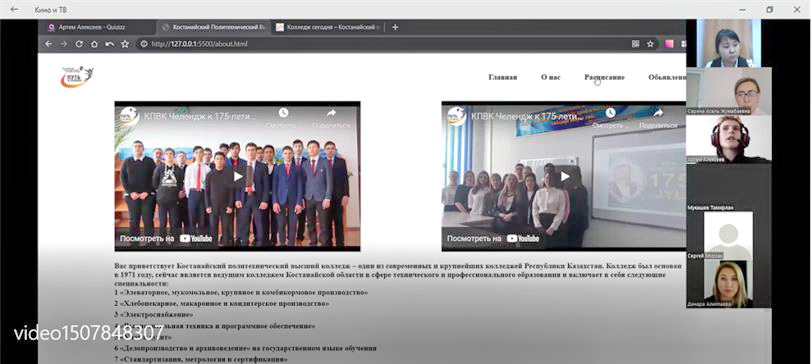811x364 pixels.
Task: Open the Главная navigation link
Action: (x=502, y=77)
